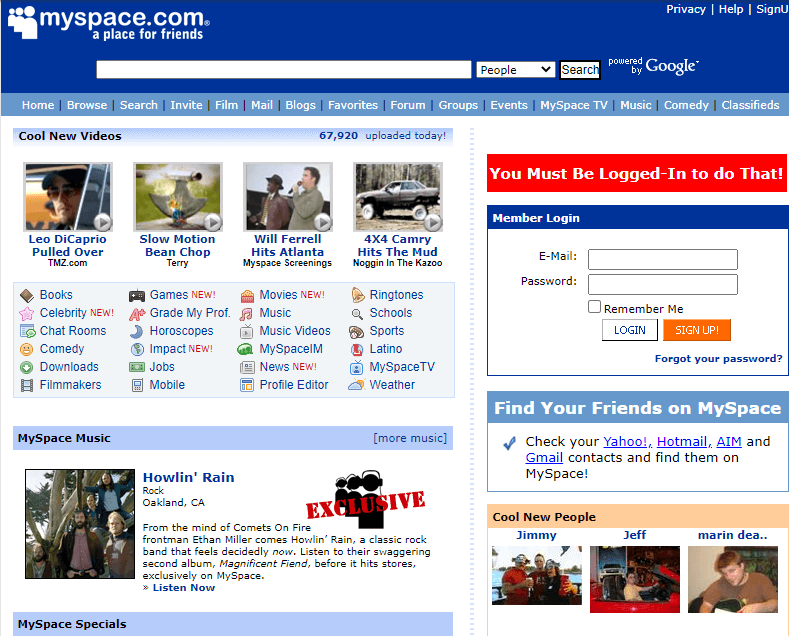Open Forum in the navigation bar
The image size is (789, 636).
coord(408,105)
